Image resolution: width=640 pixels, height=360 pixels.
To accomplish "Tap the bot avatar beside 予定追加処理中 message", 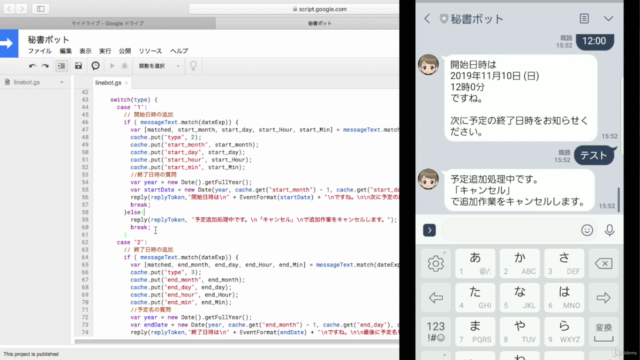I will (429, 179).
